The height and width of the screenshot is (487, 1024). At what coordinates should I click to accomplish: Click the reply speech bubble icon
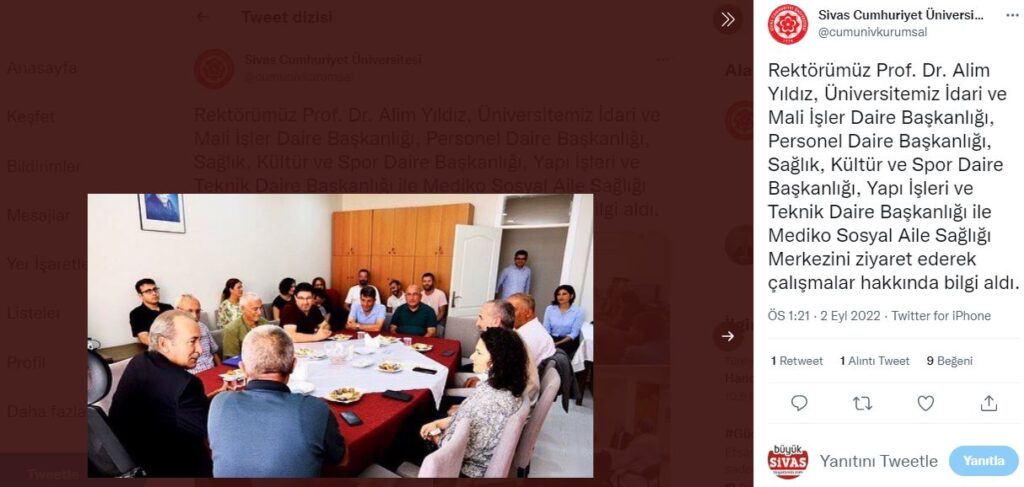(x=799, y=403)
